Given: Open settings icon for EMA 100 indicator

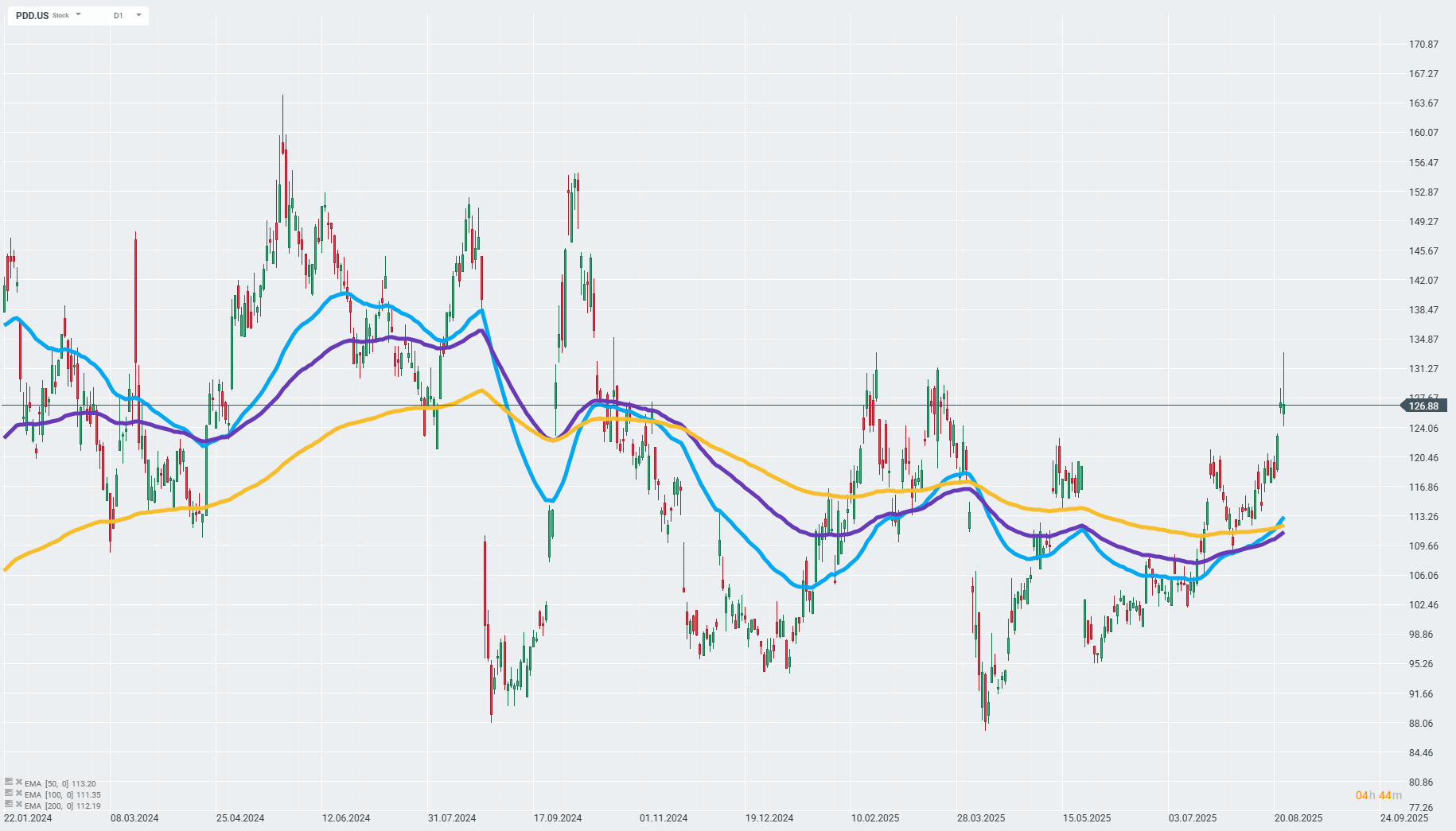Looking at the screenshot, I should point(9,794).
